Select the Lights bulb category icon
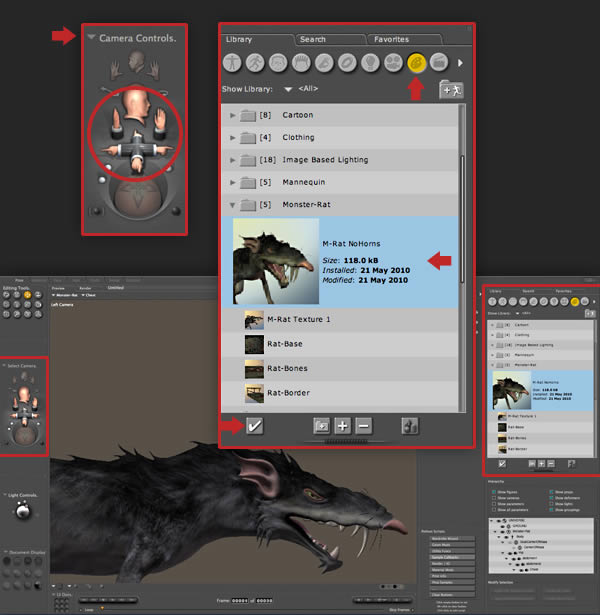600x615 pixels. point(370,63)
